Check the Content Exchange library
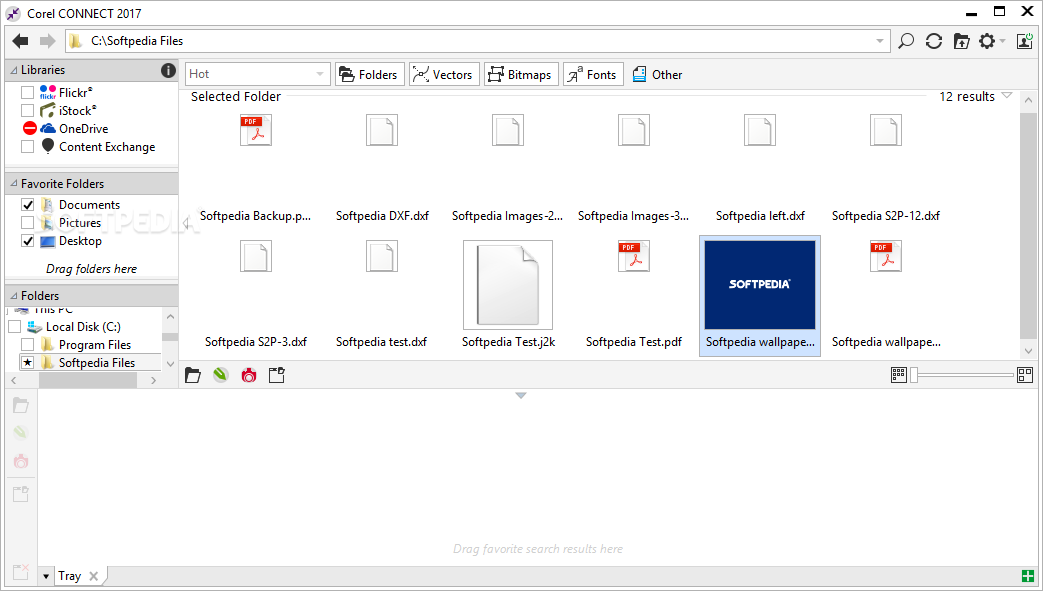This screenshot has height=591, width=1043. [27, 146]
